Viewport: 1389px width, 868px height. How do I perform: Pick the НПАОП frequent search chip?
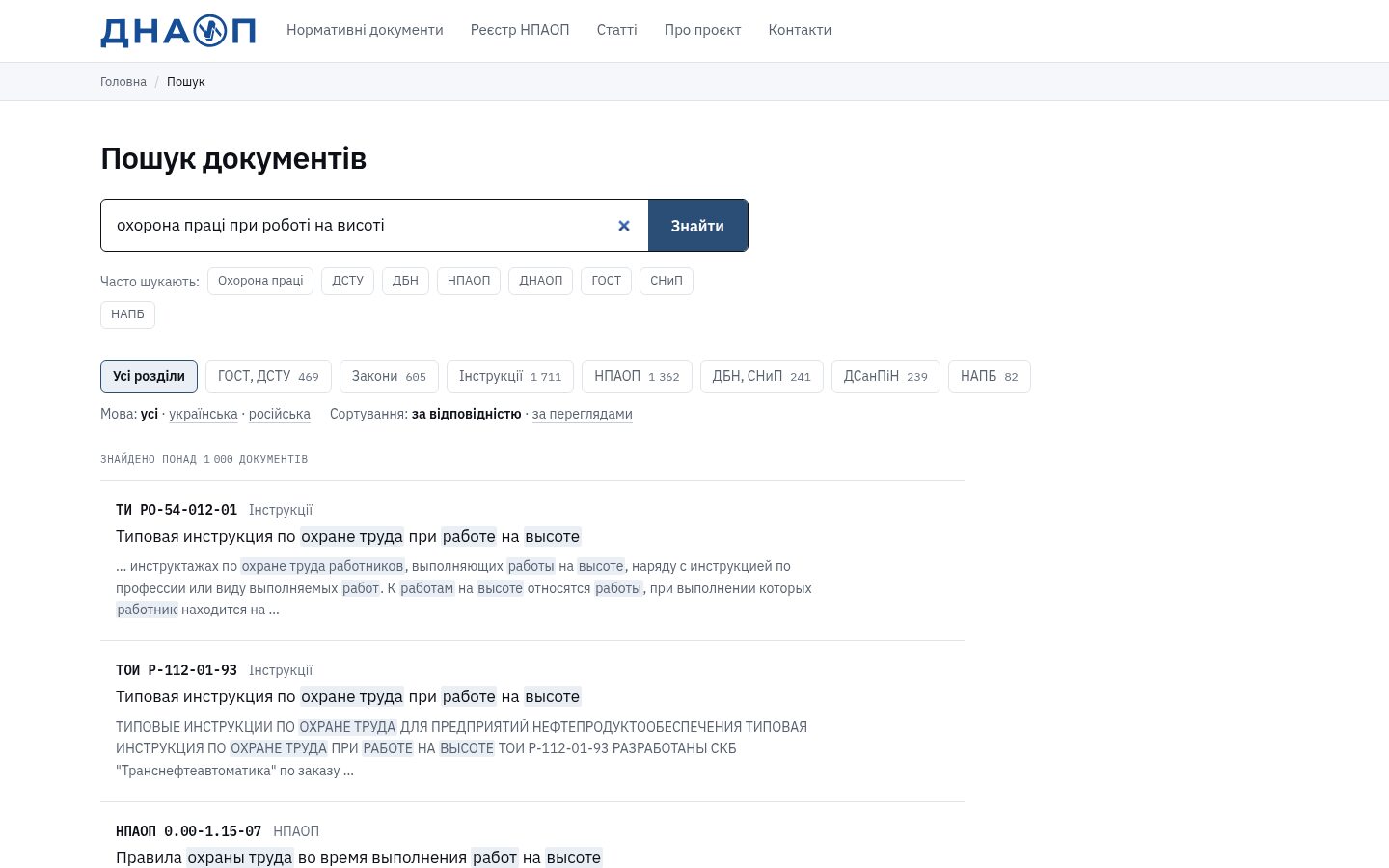tap(469, 281)
